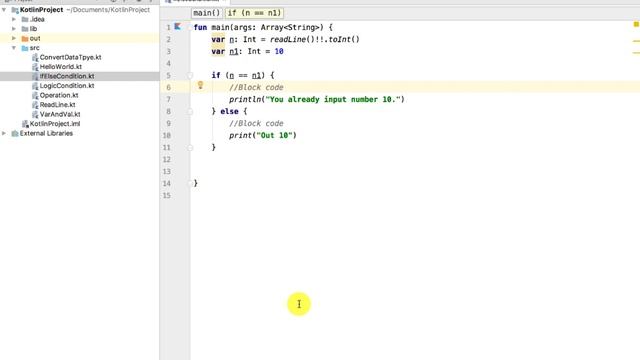Click the println statement string
Viewport: 640px width, 360px height.
coord(333,100)
